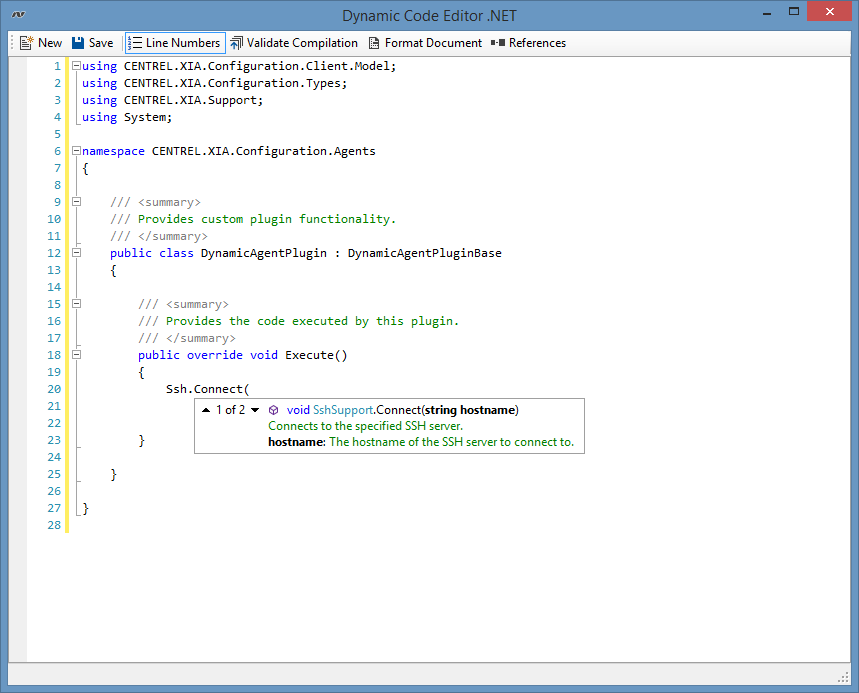Click the resize grip in status bar corner
Image resolution: width=859 pixels, height=693 pixels.
[844, 678]
